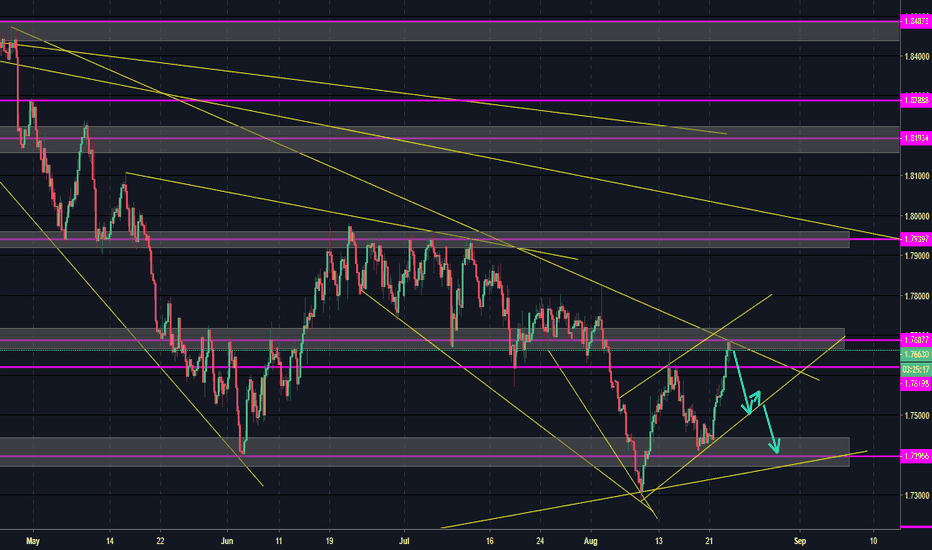
Task: Click the 1.79397 magenta price label
Action: click(x=916, y=239)
